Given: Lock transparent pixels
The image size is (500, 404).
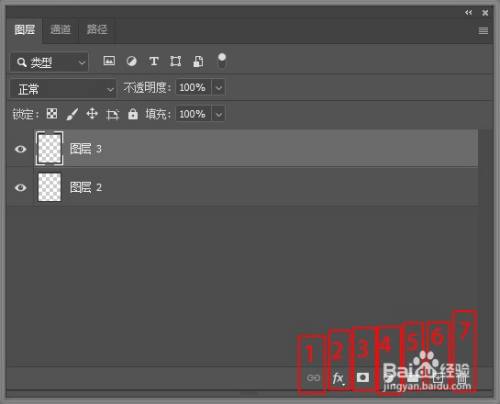Looking at the screenshot, I should tap(52, 114).
